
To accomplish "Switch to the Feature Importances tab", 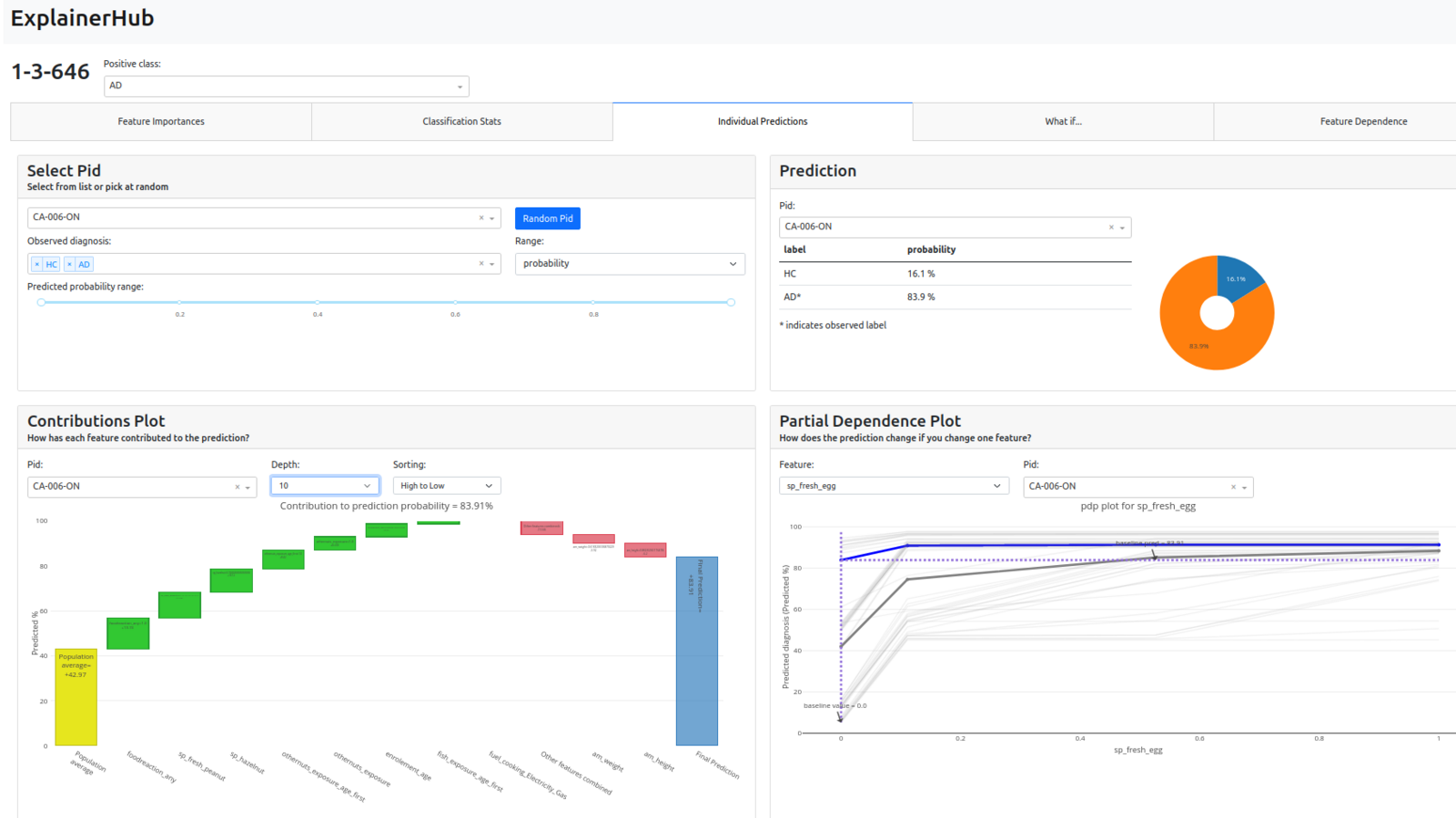I will tap(161, 122).
